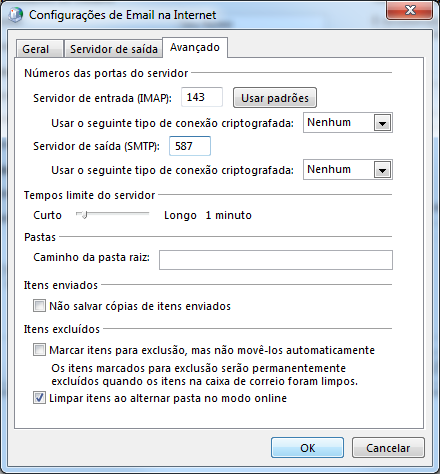Select the Avançado tab

point(195,47)
